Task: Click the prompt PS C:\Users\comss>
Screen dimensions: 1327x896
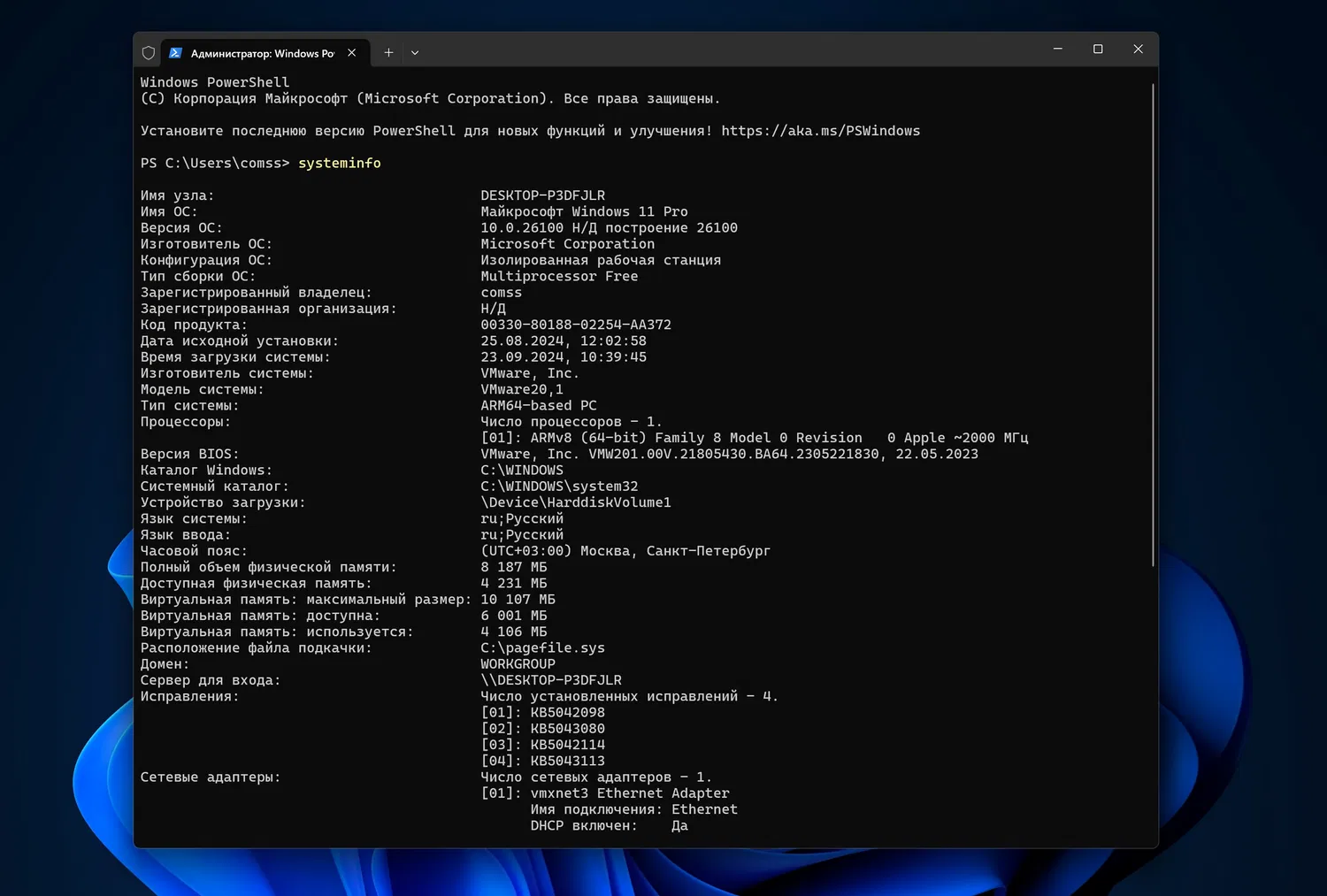Action: pyautogui.click(x=215, y=164)
